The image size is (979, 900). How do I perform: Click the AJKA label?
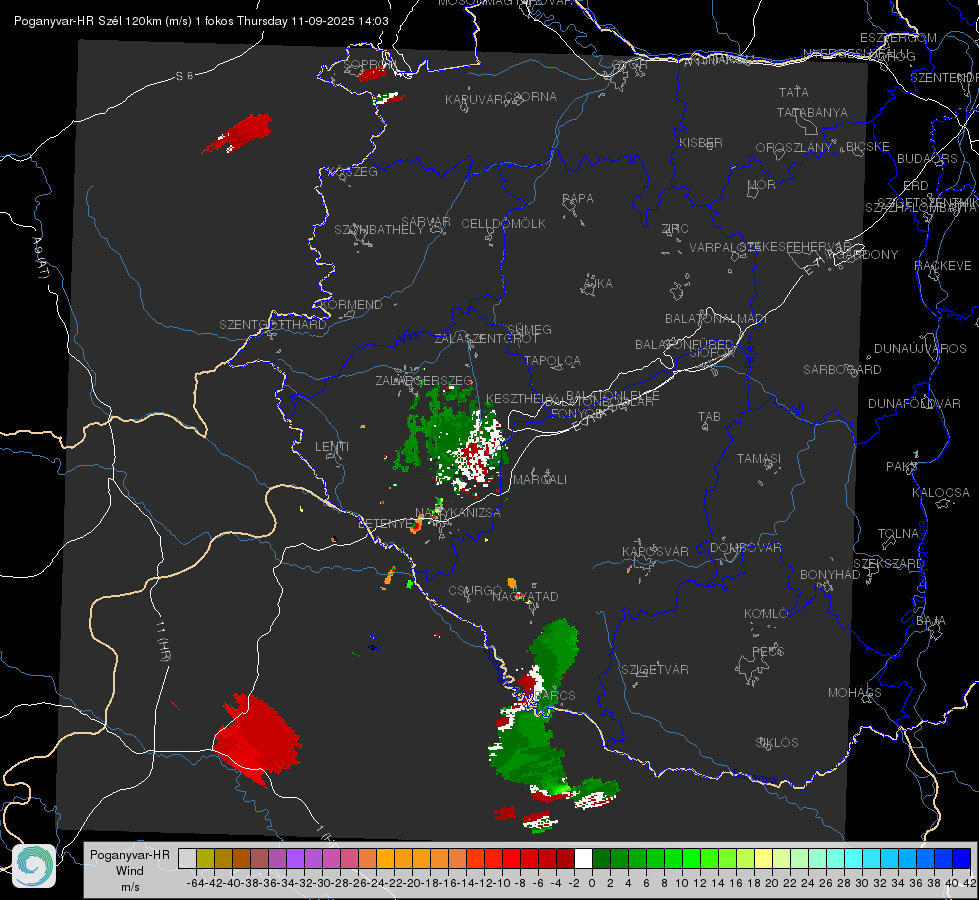[x=598, y=284]
